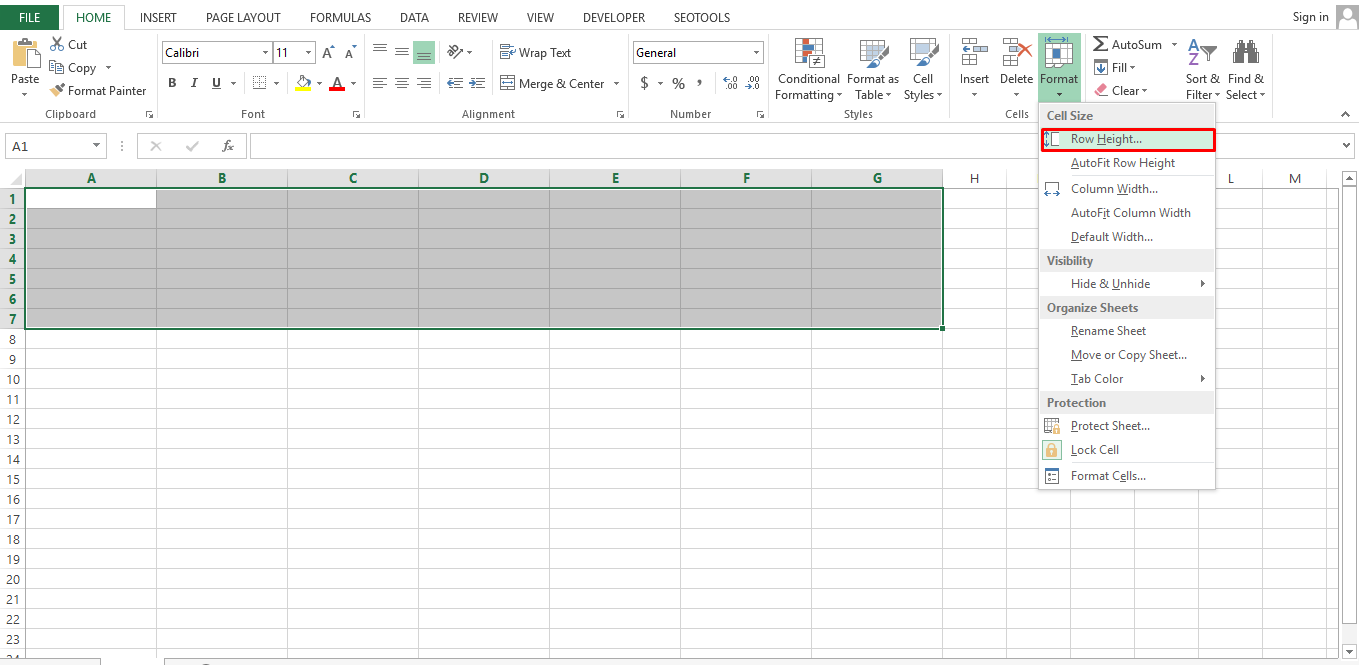Click the Sort & Filter icon
This screenshot has height=665, width=1359.
click(1203, 53)
